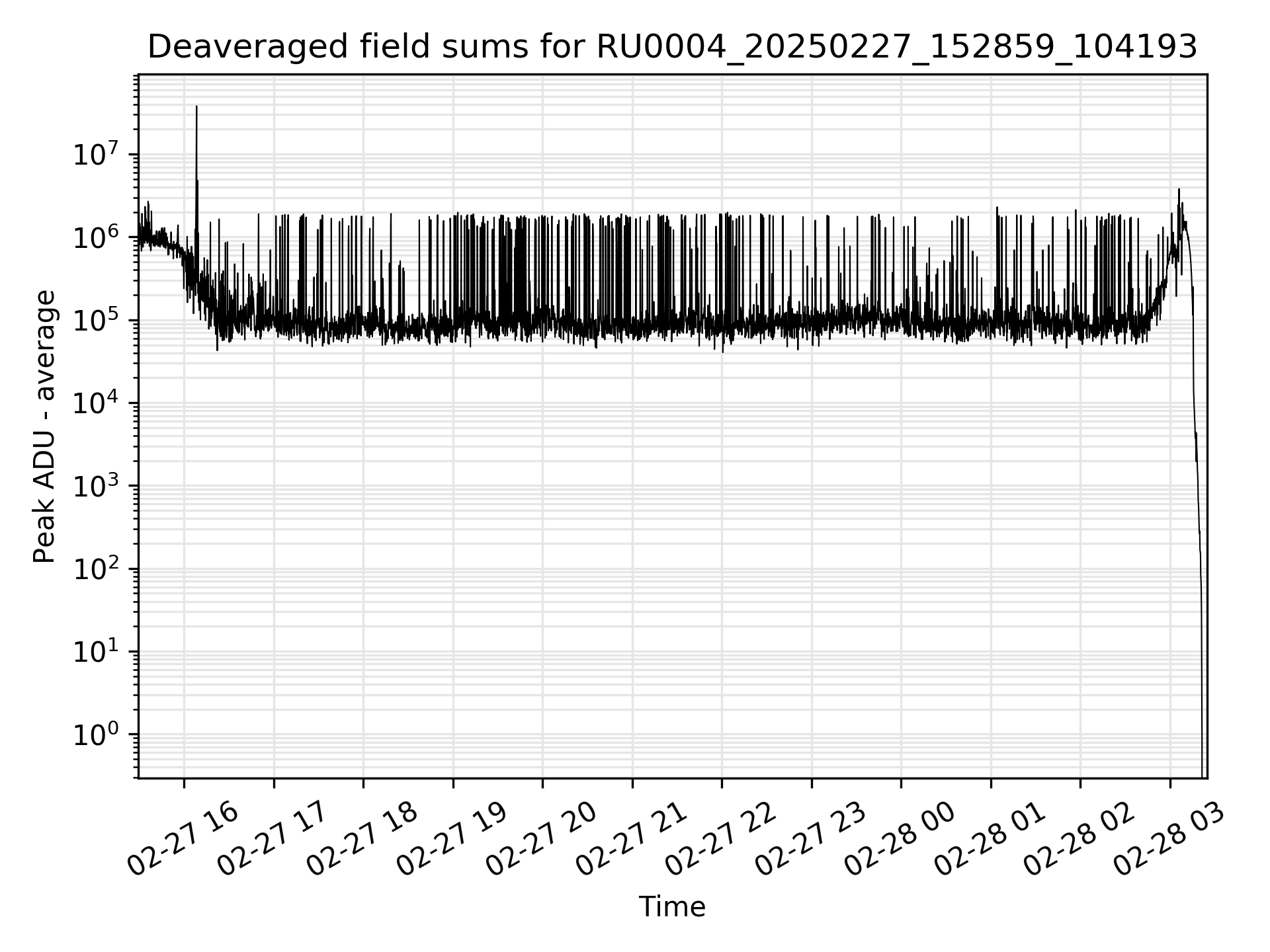This screenshot has width=1270, height=952.
Task: Click the y tick label 10^3
Action: click(97, 485)
